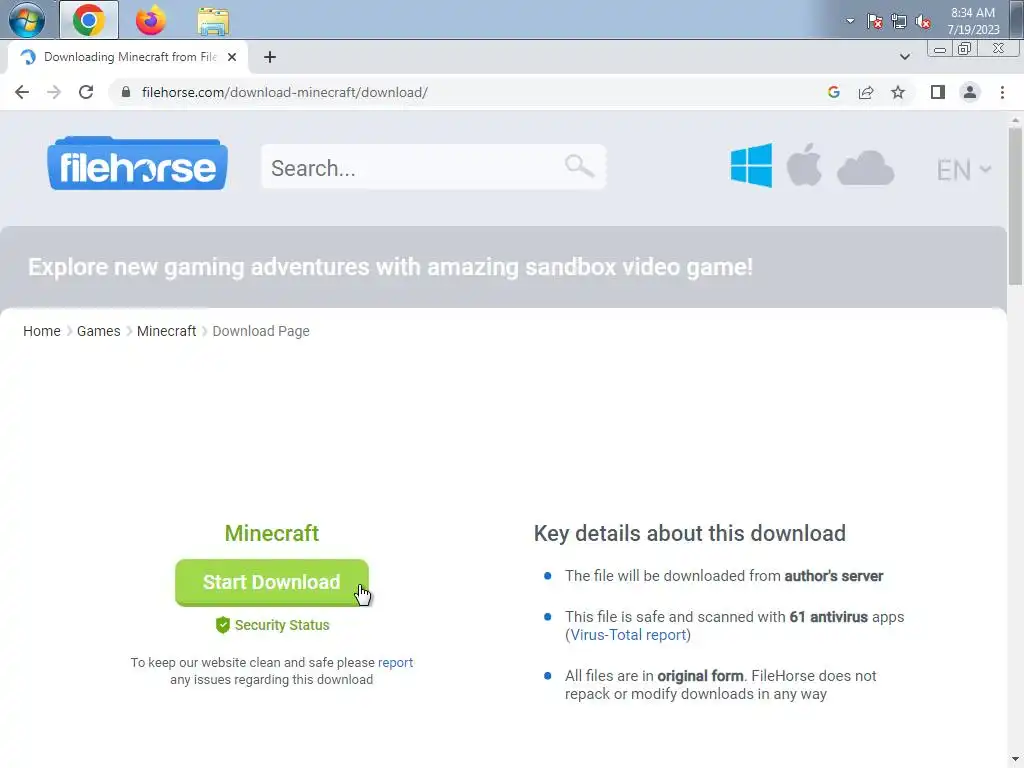Open the tab search dropdown
Viewport: 1024px width, 768px height.
click(x=904, y=57)
